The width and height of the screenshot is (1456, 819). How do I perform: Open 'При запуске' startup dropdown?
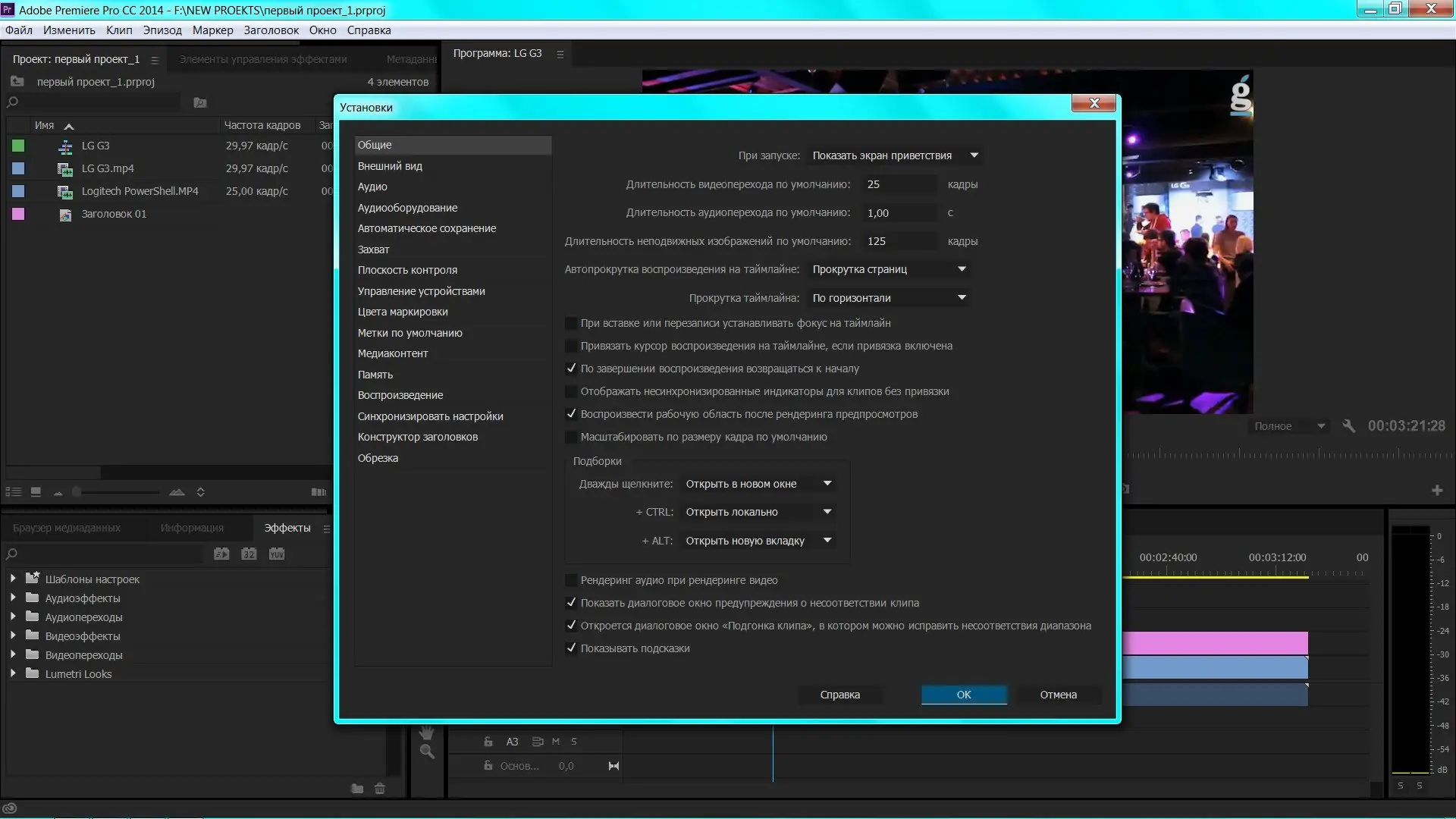(895, 155)
